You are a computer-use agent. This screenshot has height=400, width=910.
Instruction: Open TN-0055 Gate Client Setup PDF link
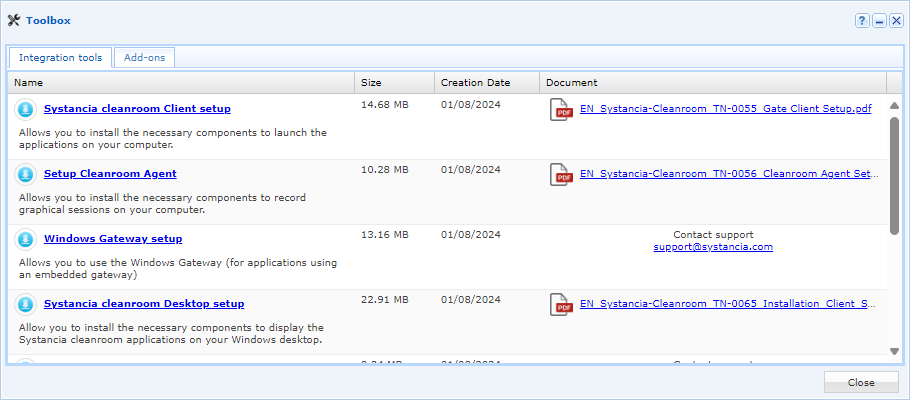(x=725, y=108)
